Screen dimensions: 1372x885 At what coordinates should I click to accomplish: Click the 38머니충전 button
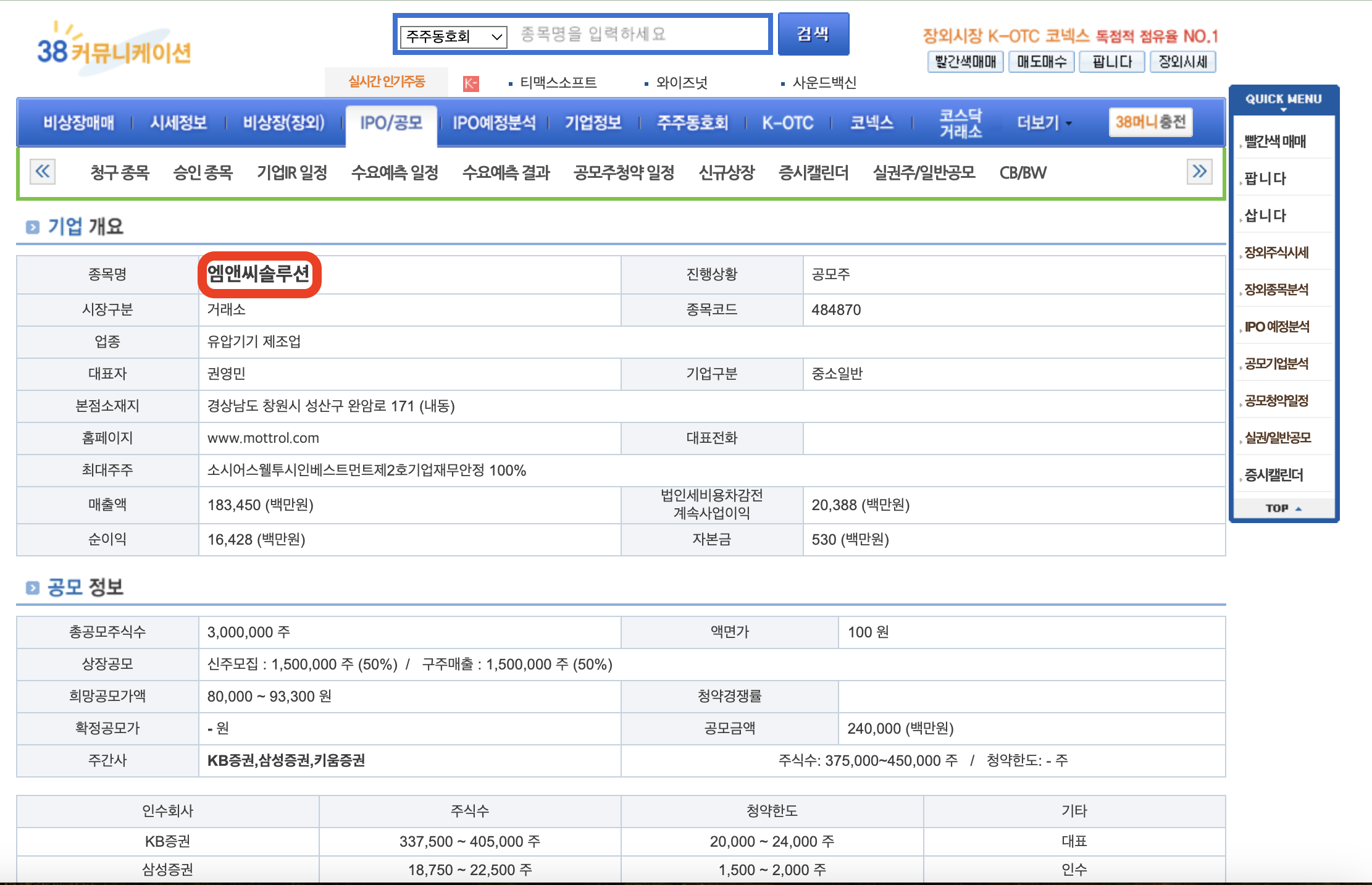tap(1150, 122)
